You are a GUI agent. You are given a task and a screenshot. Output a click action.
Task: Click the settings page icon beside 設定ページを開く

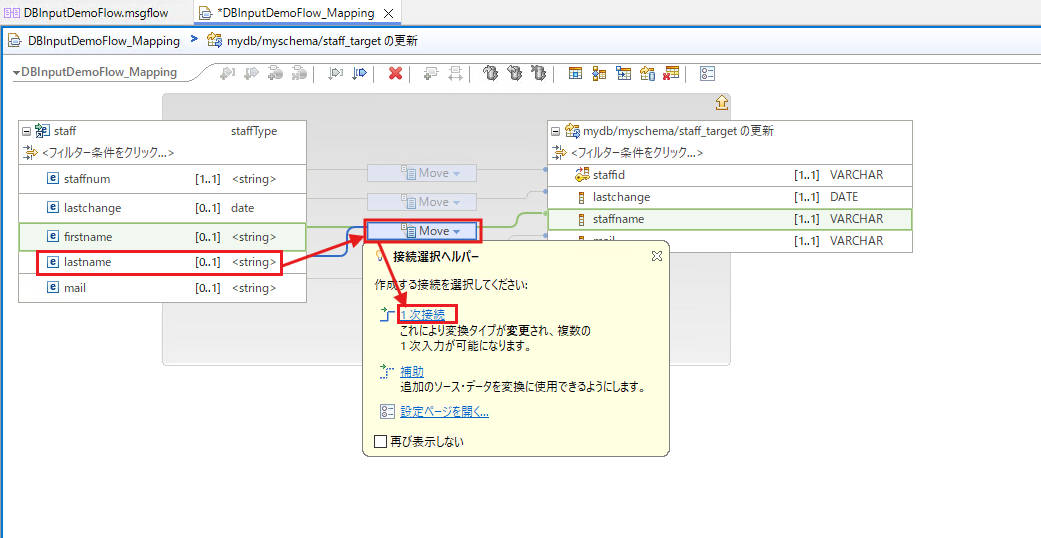coord(387,412)
